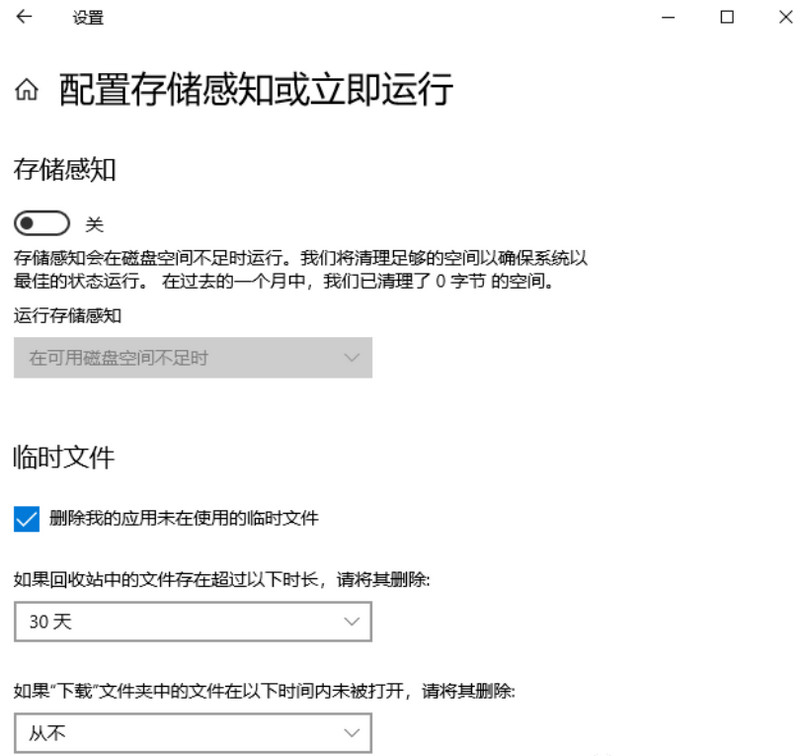The height and width of the screenshot is (756, 800).
Task: Open the recycle bin 30 天 dropdown
Action: (x=193, y=621)
